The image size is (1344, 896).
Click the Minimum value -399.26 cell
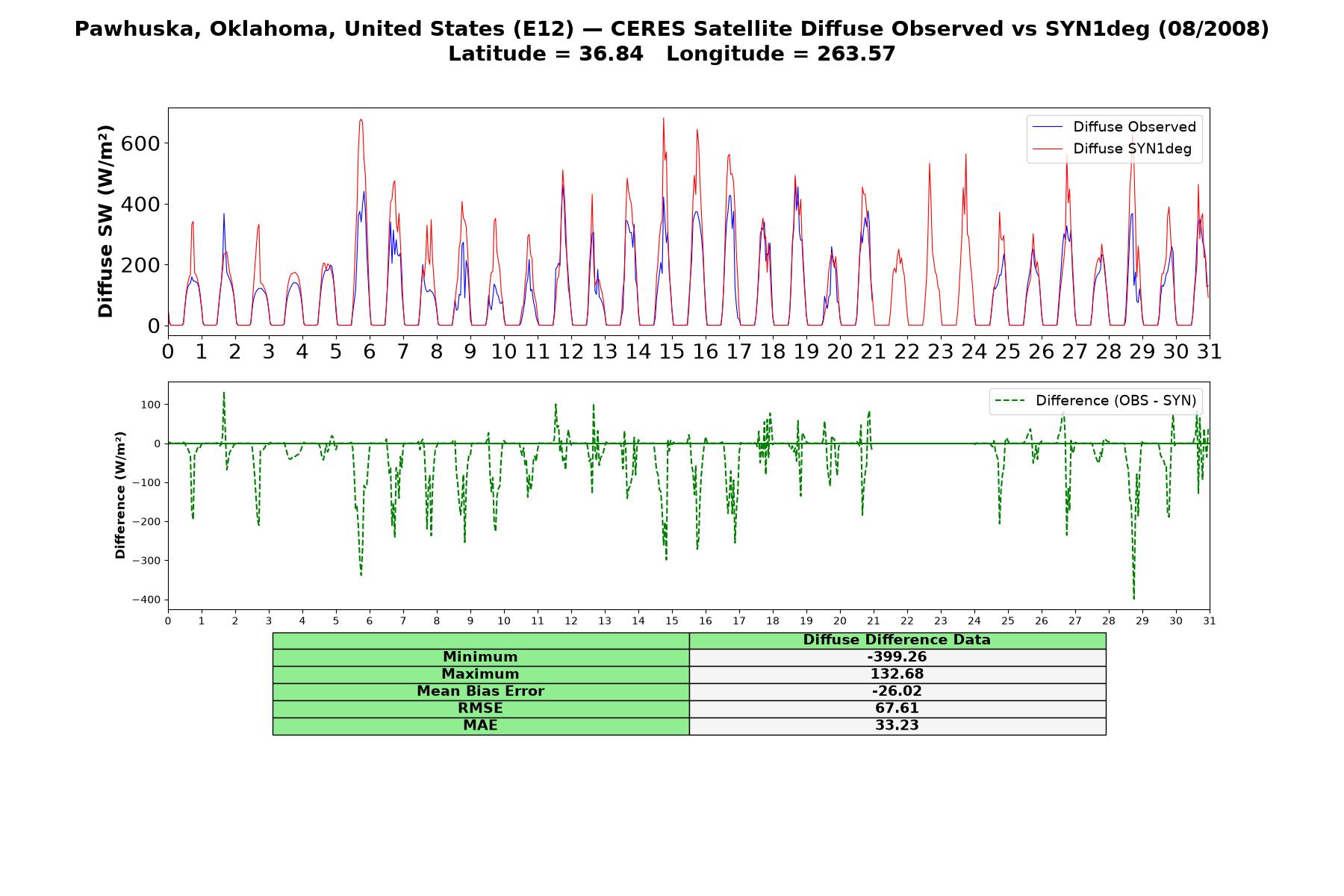tap(897, 657)
